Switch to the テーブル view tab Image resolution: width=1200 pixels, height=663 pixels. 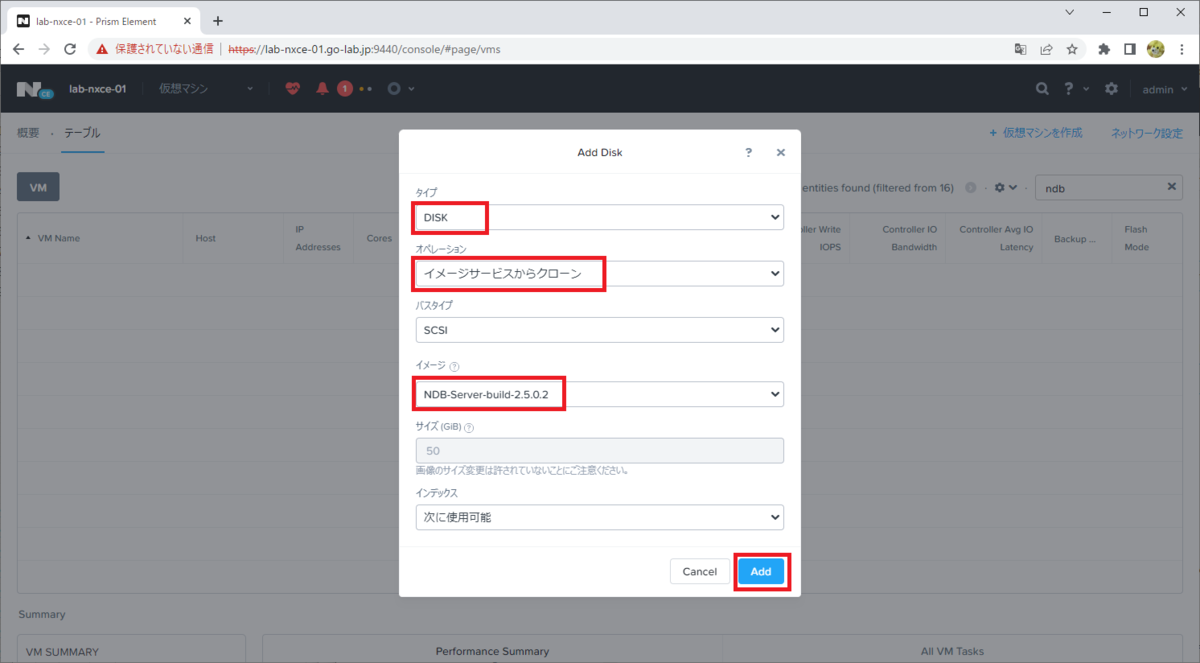click(83, 133)
